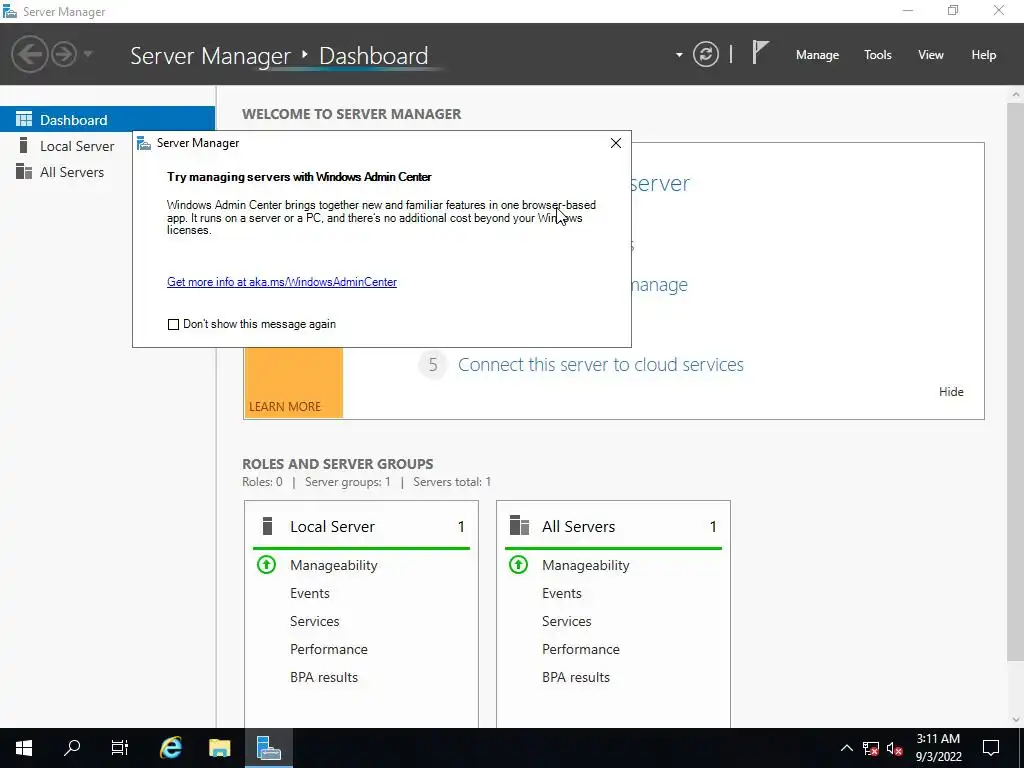This screenshot has width=1024, height=768.
Task: Open Services in the Local Server tile
Action: pos(314,621)
